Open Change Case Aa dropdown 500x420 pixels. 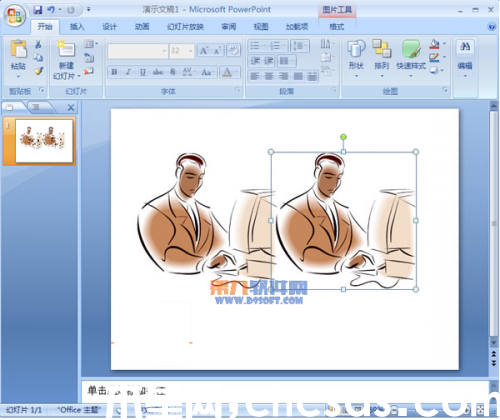point(208,72)
